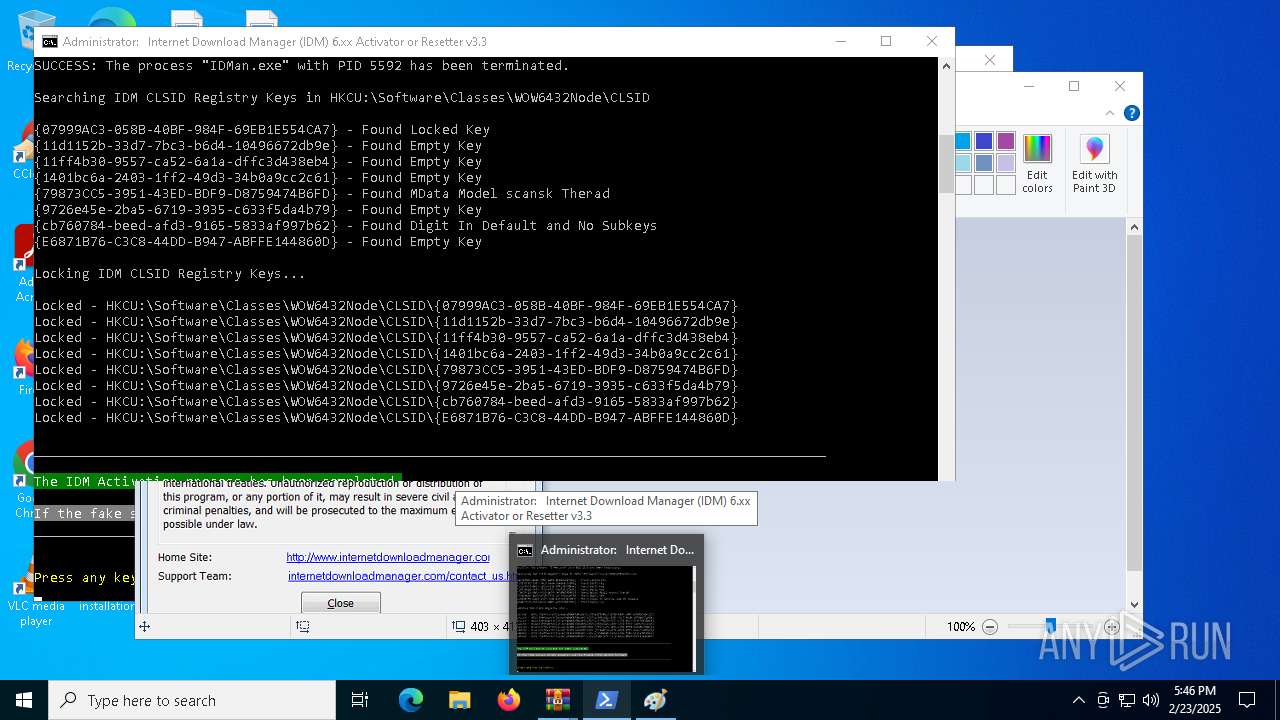Click Support Team label in IDM dialog

pyautogui.click(x=194, y=576)
